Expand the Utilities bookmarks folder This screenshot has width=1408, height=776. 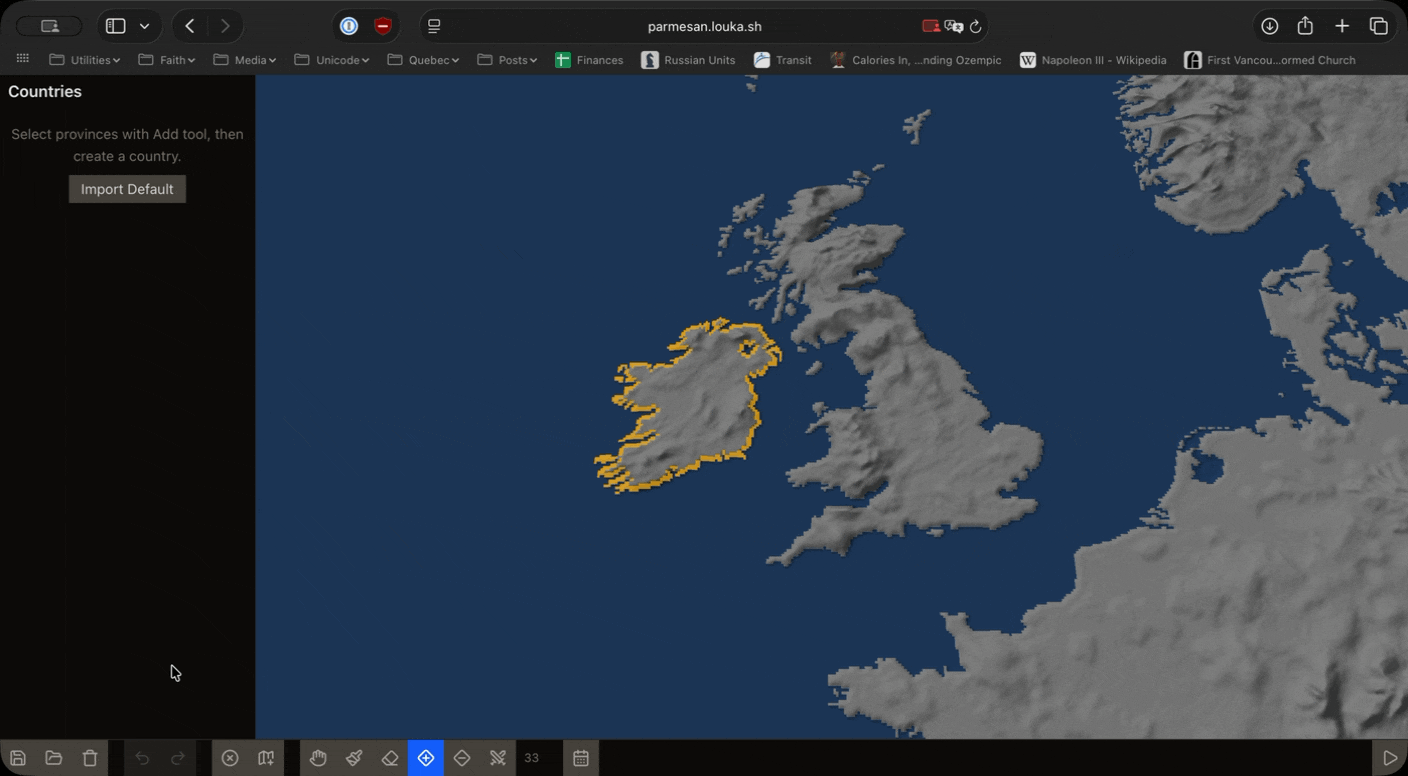85,60
